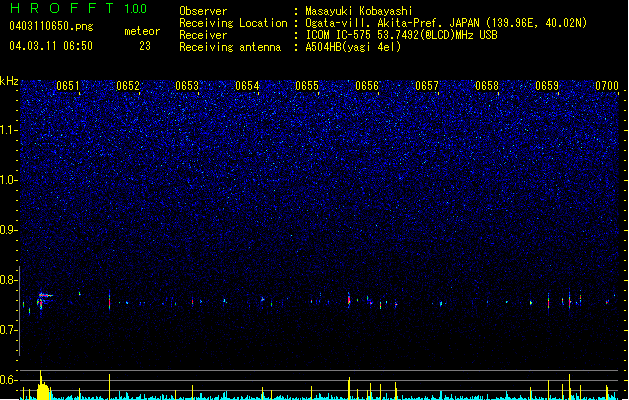
Task: Click the 0655 time marker
Action: coord(307,86)
